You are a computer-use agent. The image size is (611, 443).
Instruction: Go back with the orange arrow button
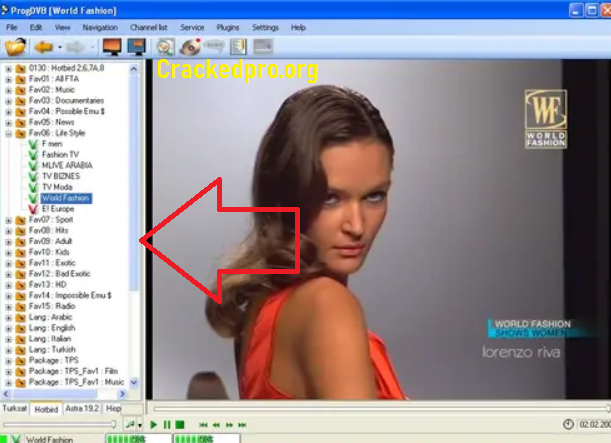44,47
